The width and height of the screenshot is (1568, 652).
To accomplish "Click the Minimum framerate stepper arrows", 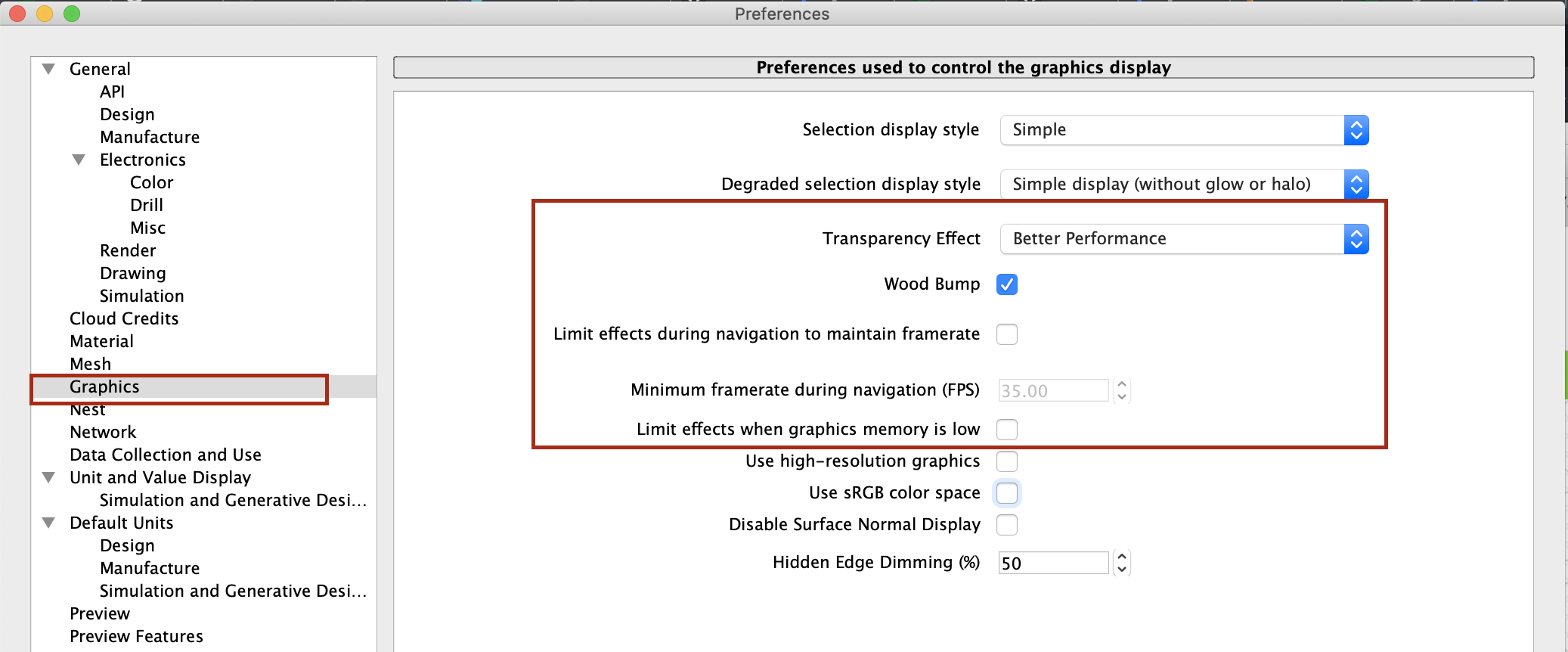I will (1122, 390).
